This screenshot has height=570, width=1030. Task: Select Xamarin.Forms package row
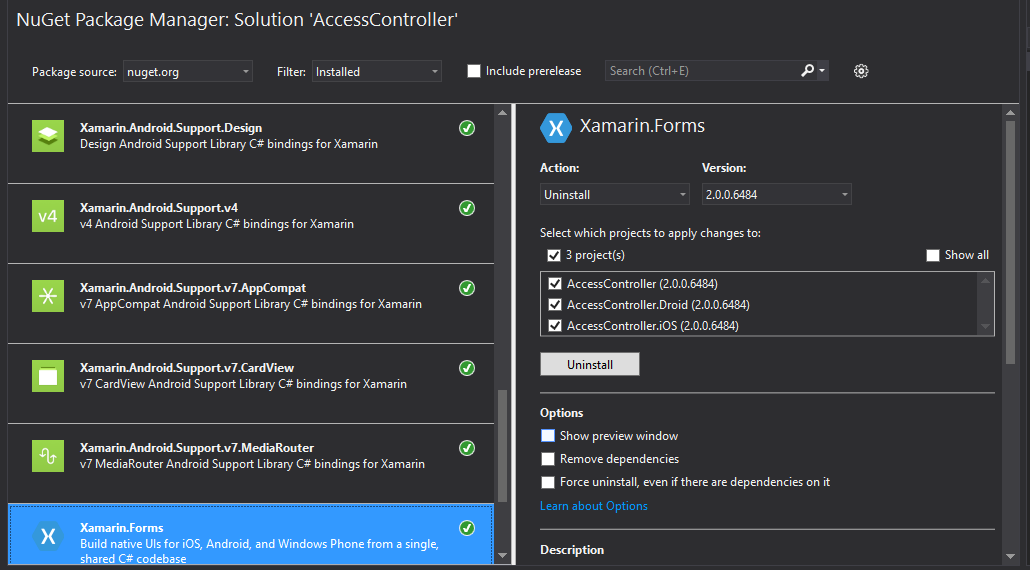(250, 535)
